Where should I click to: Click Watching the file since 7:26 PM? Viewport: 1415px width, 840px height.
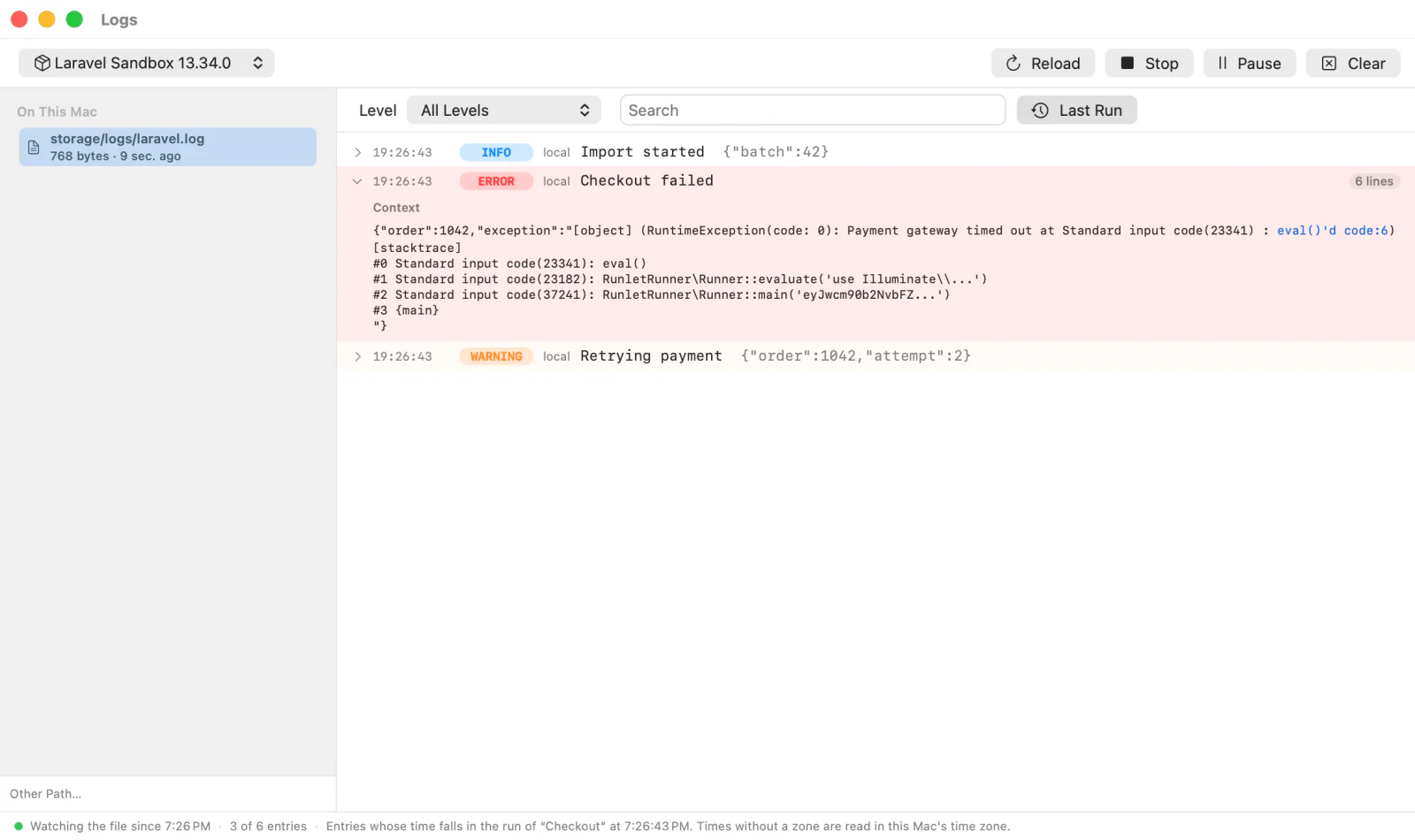(x=120, y=826)
